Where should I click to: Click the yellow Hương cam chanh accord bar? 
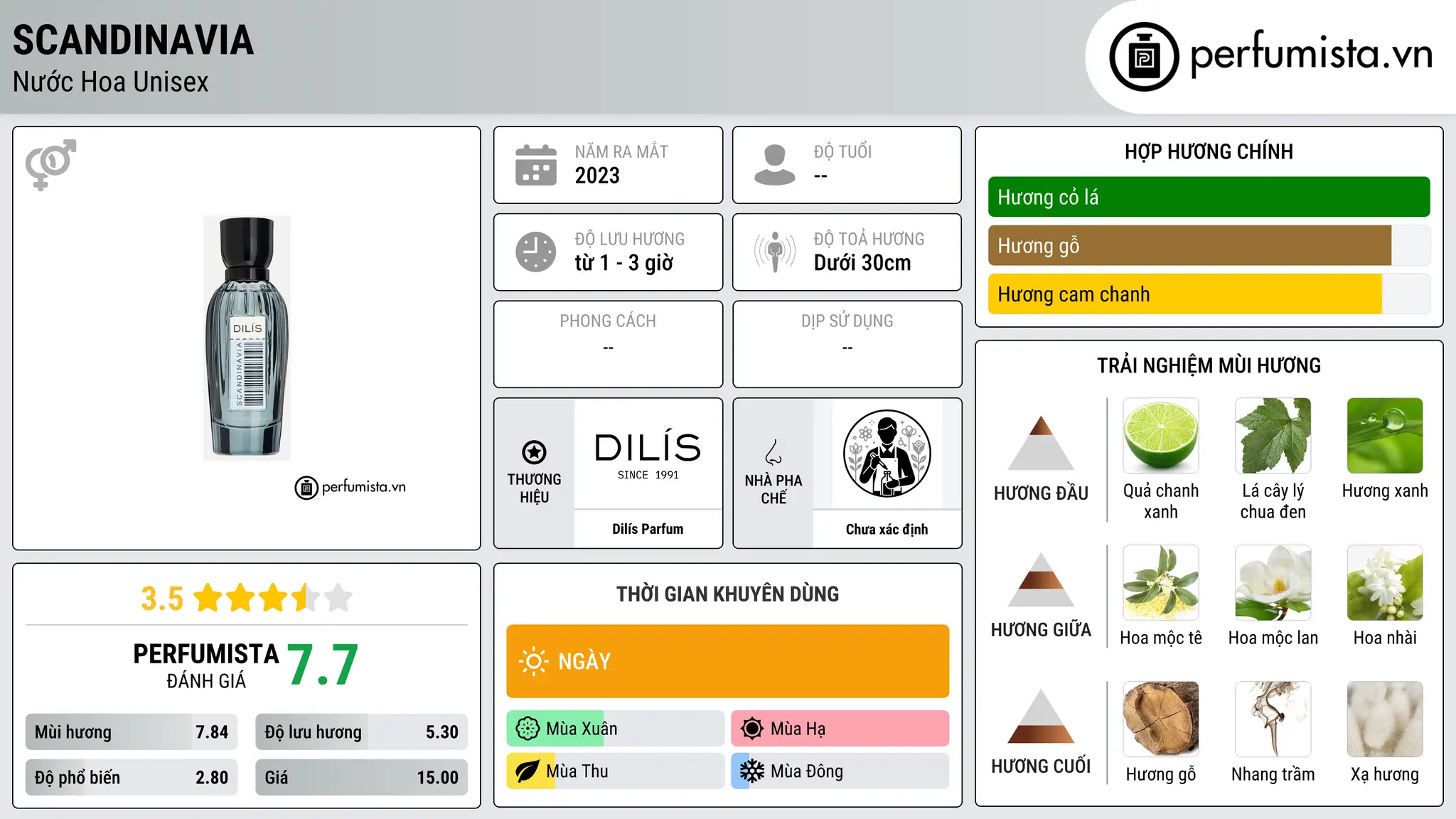[1209, 294]
